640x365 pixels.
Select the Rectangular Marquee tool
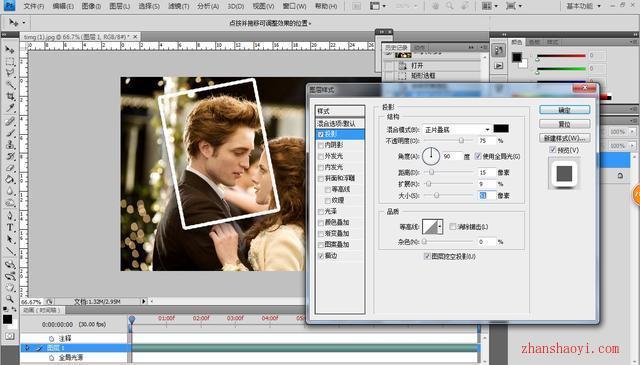pos(10,62)
